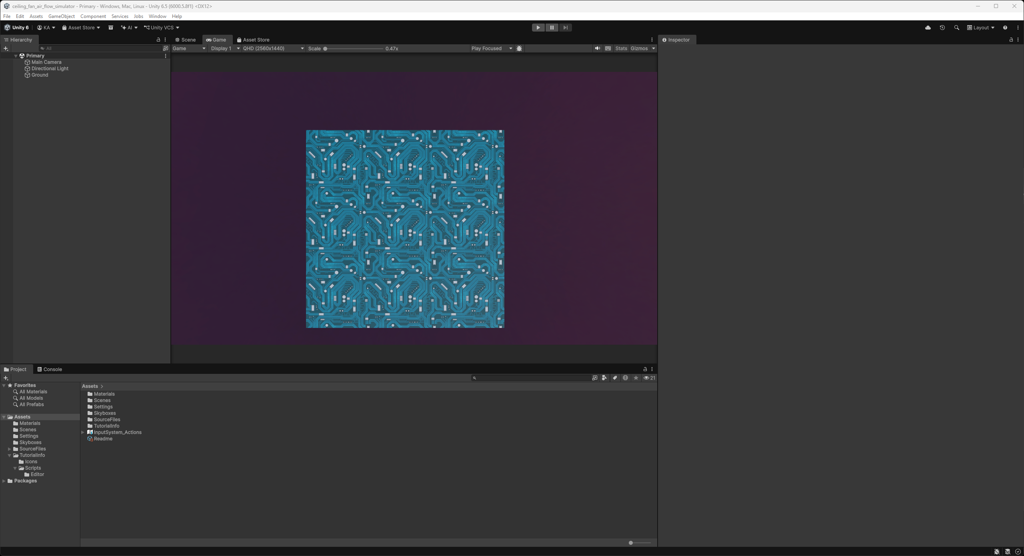
Task: Click the Step frame button
Action: 566,27
